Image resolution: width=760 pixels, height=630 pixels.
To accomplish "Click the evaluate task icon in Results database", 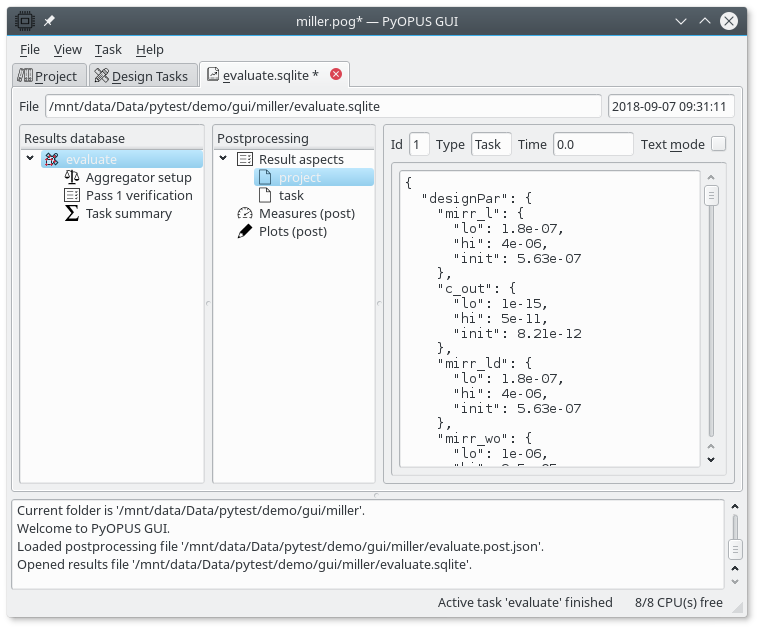I will tap(52, 159).
